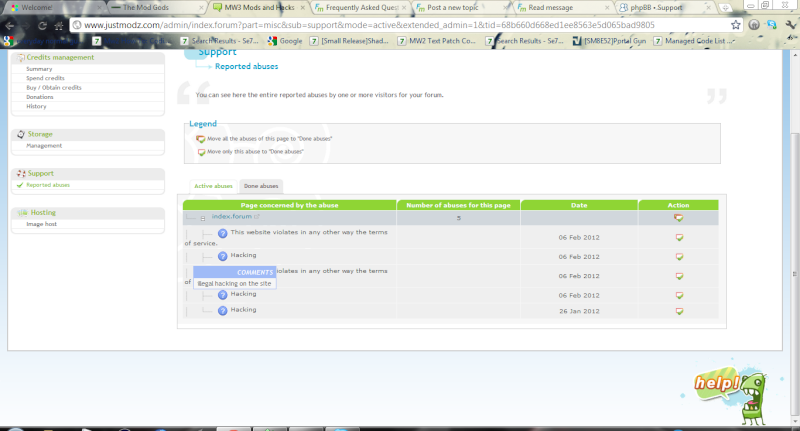Open the Chrome wrench settings menu
This screenshot has width=800, height=431.
coord(790,25)
